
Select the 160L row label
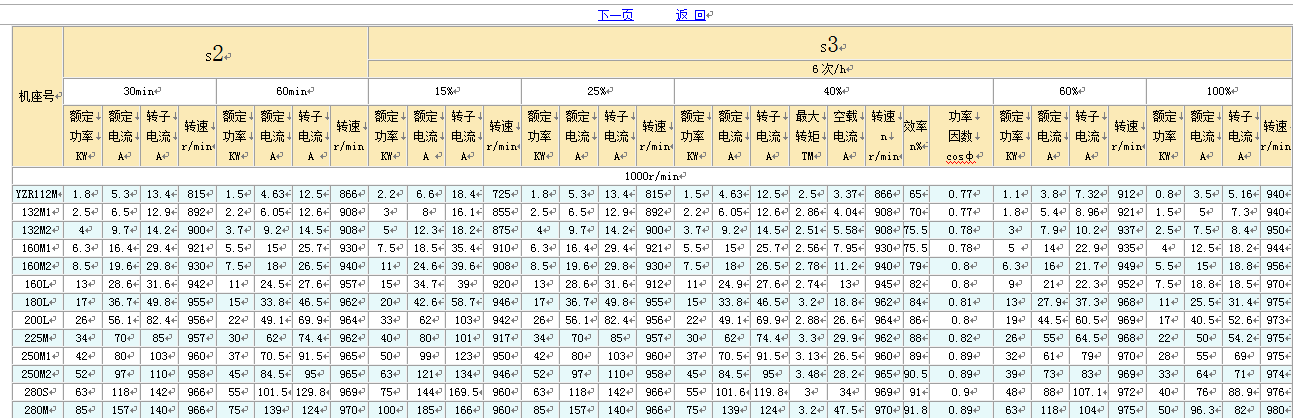coord(38,283)
